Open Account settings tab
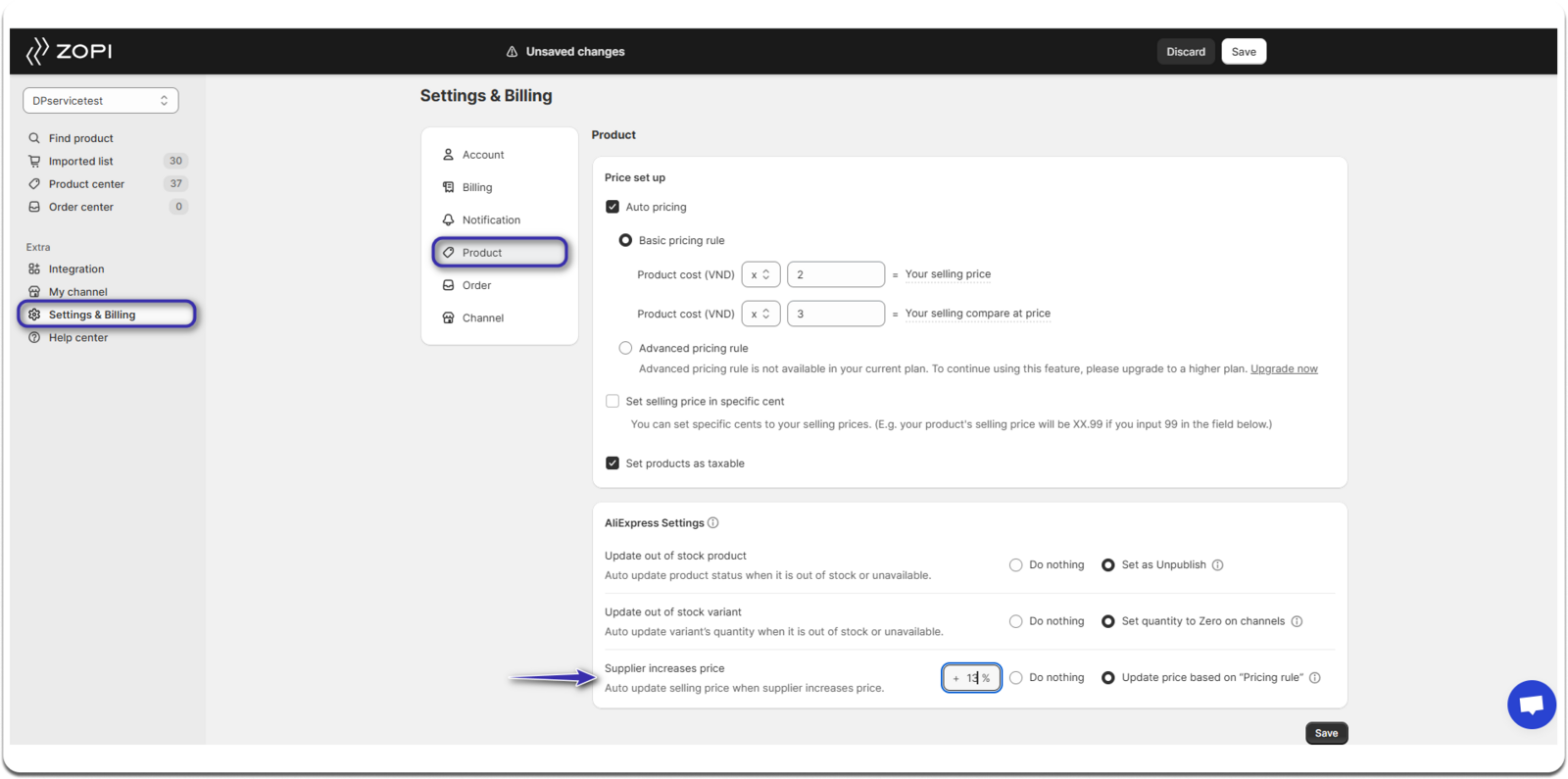 (500, 155)
